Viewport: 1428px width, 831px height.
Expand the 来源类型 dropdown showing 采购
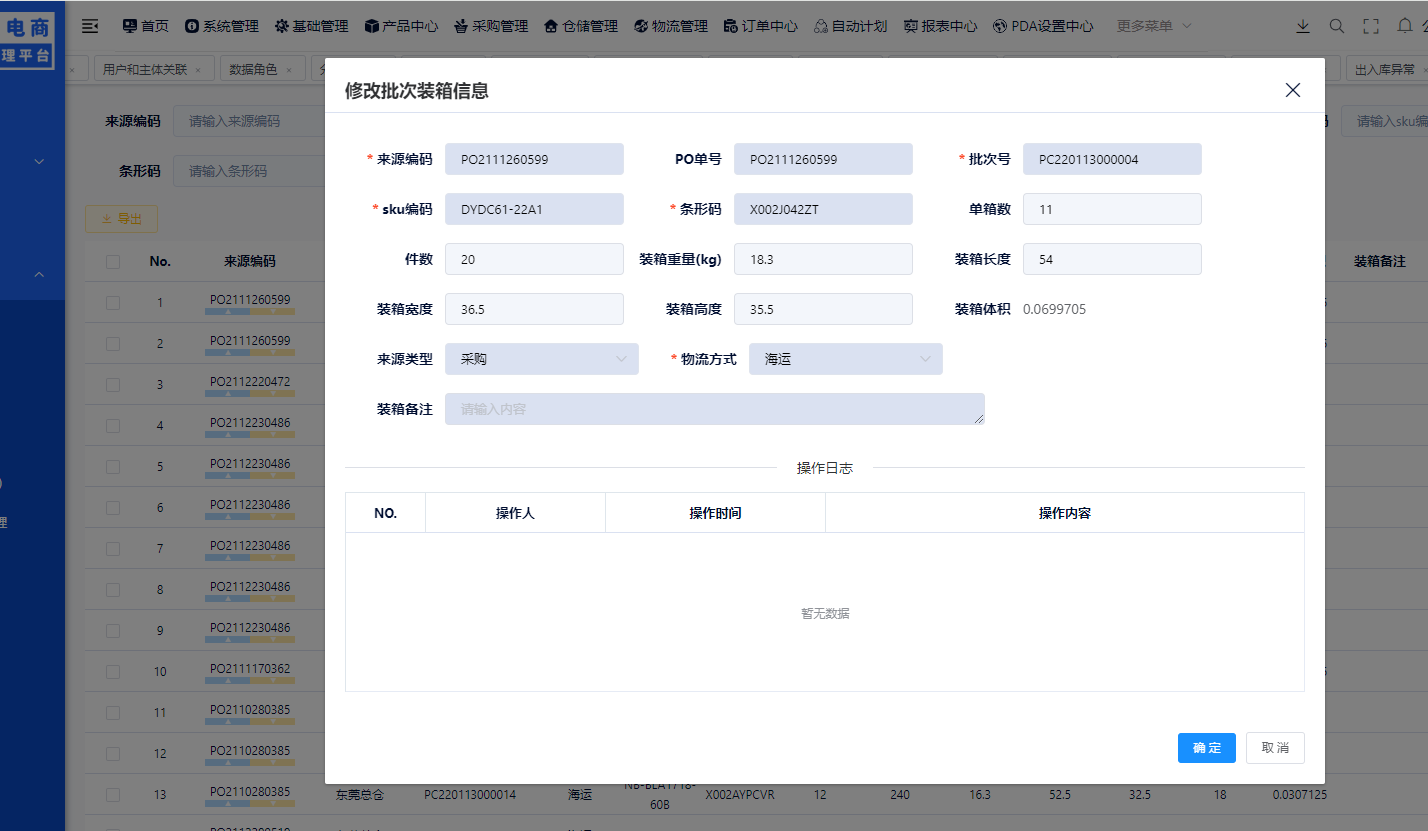[541, 359]
